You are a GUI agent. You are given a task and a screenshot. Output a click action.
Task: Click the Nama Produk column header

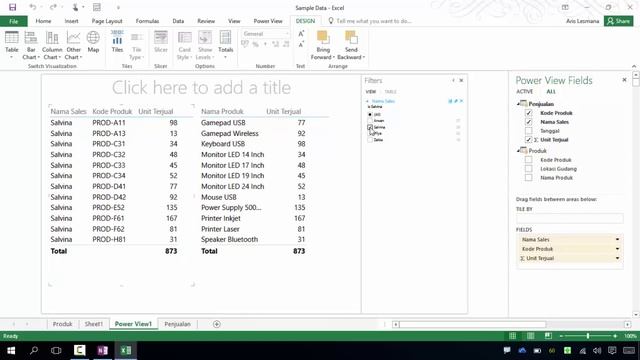click(222, 111)
